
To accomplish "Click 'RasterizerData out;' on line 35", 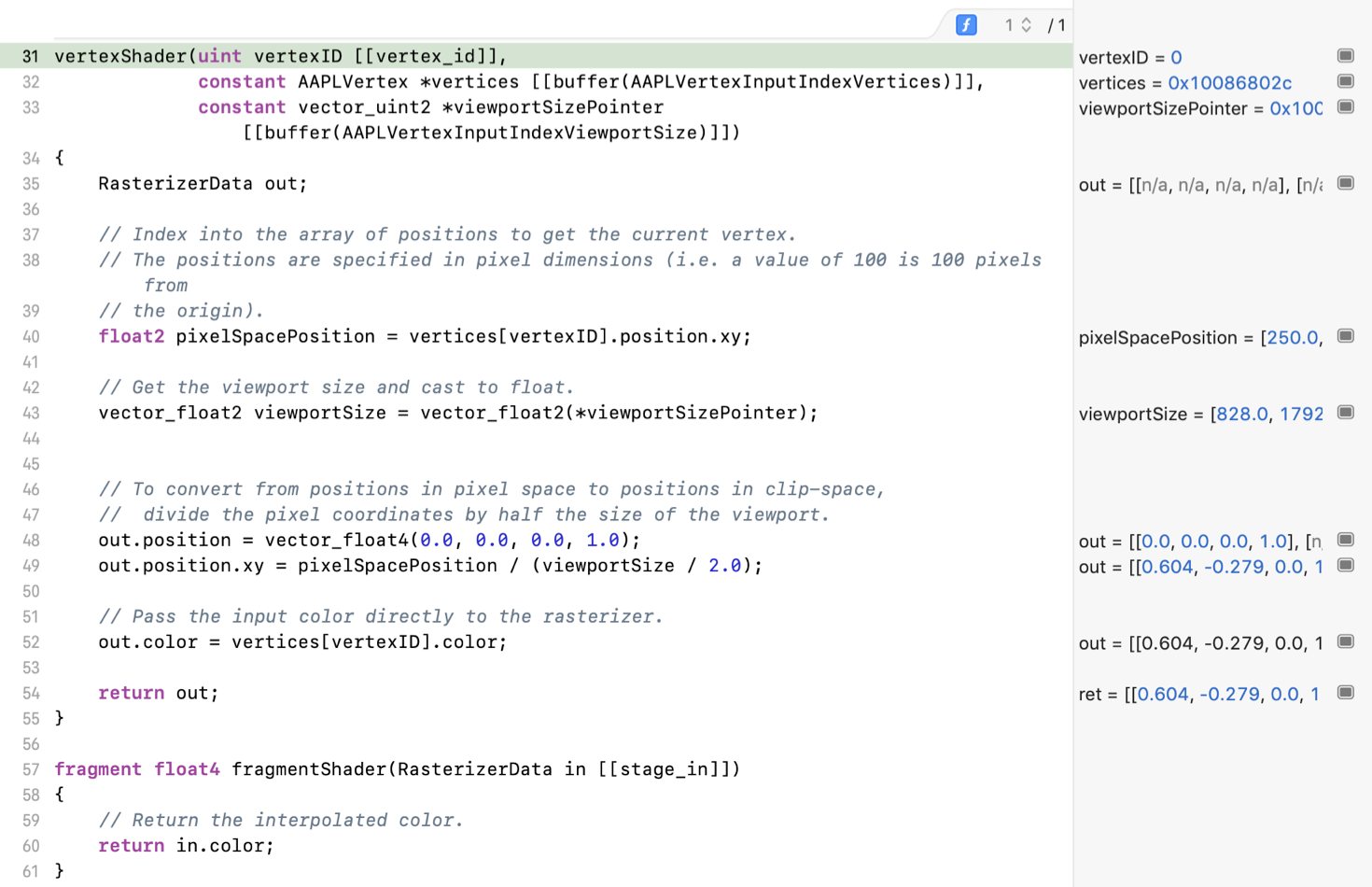I will (203, 183).
